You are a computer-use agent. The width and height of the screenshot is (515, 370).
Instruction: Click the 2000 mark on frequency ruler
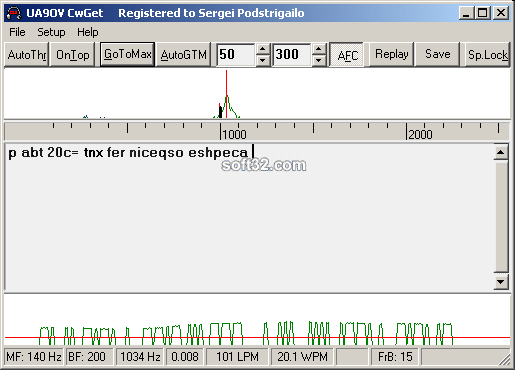[420, 135]
